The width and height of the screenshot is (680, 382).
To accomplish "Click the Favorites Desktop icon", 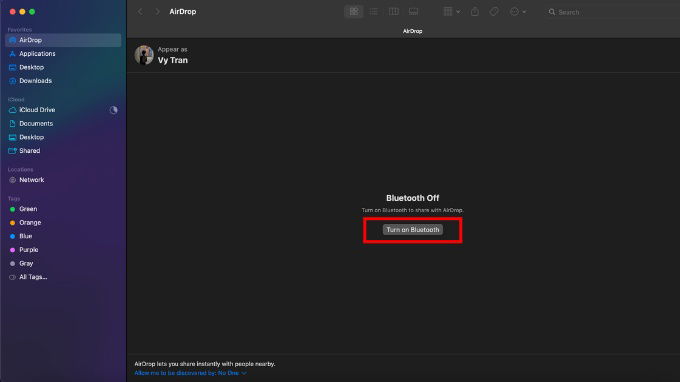I will pyautogui.click(x=13, y=68).
